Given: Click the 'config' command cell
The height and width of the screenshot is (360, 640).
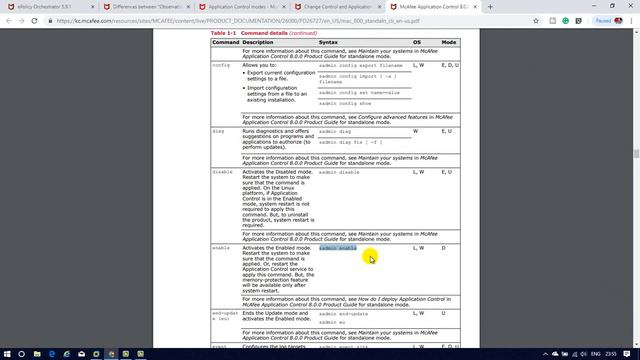Looking at the screenshot, I should point(221,65).
